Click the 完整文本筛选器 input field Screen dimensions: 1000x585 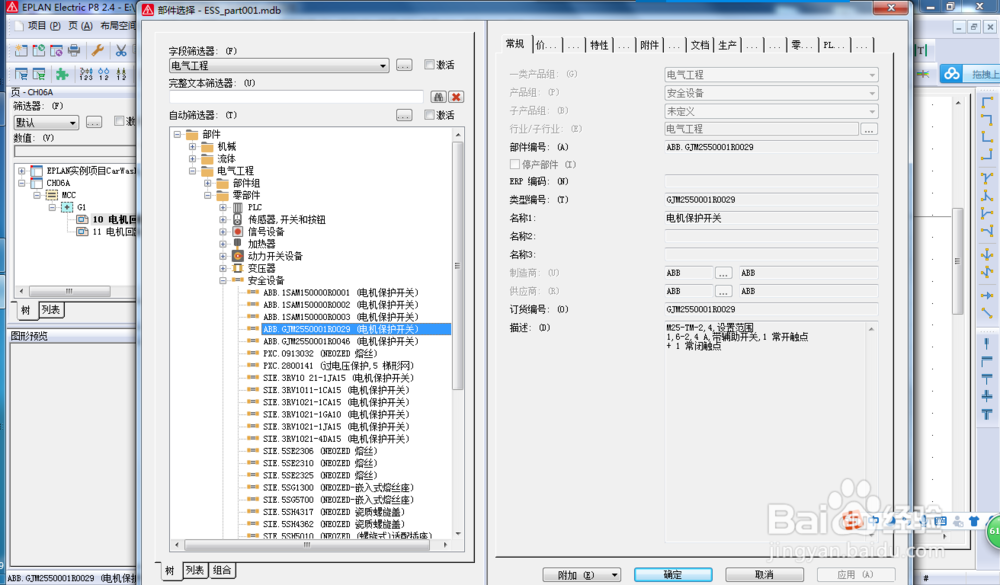click(296, 97)
